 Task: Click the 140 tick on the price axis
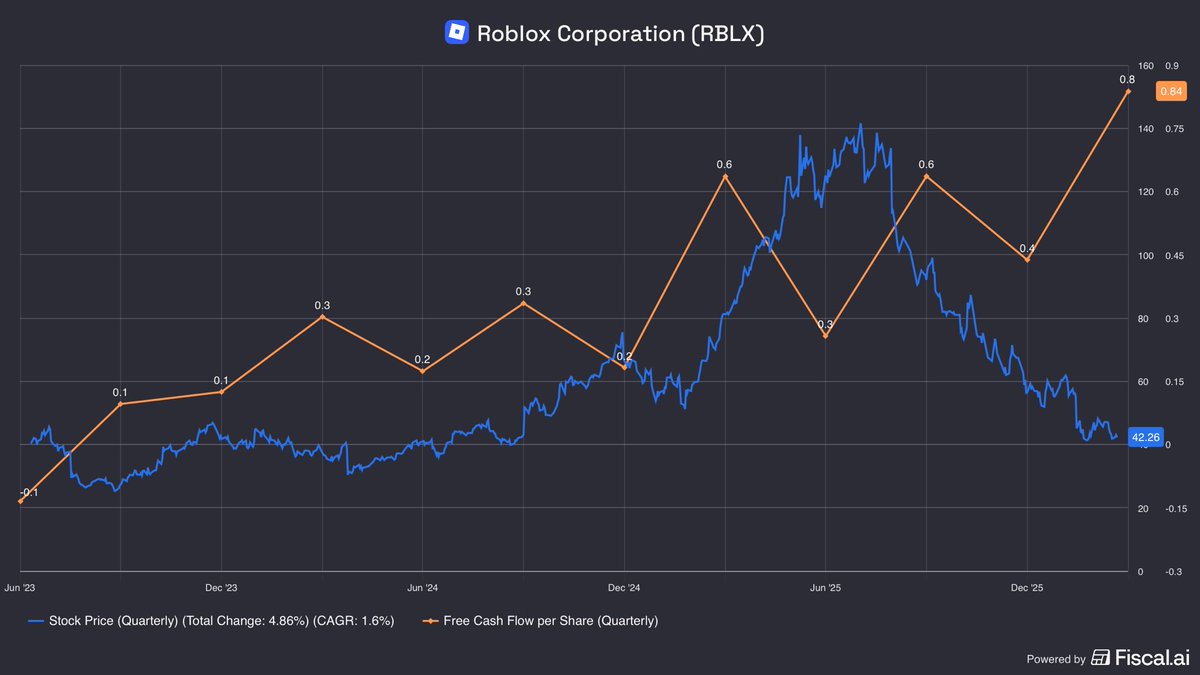point(1145,129)
